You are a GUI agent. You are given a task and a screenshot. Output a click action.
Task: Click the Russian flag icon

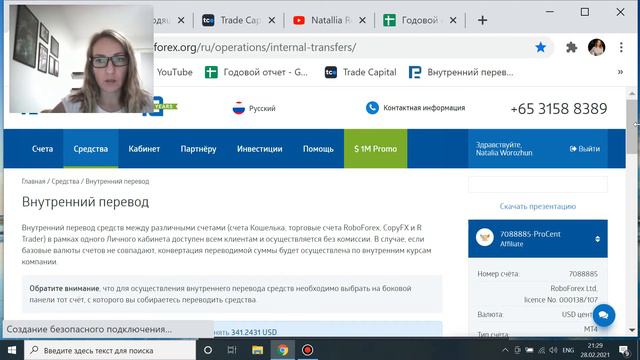coord(239,108)
